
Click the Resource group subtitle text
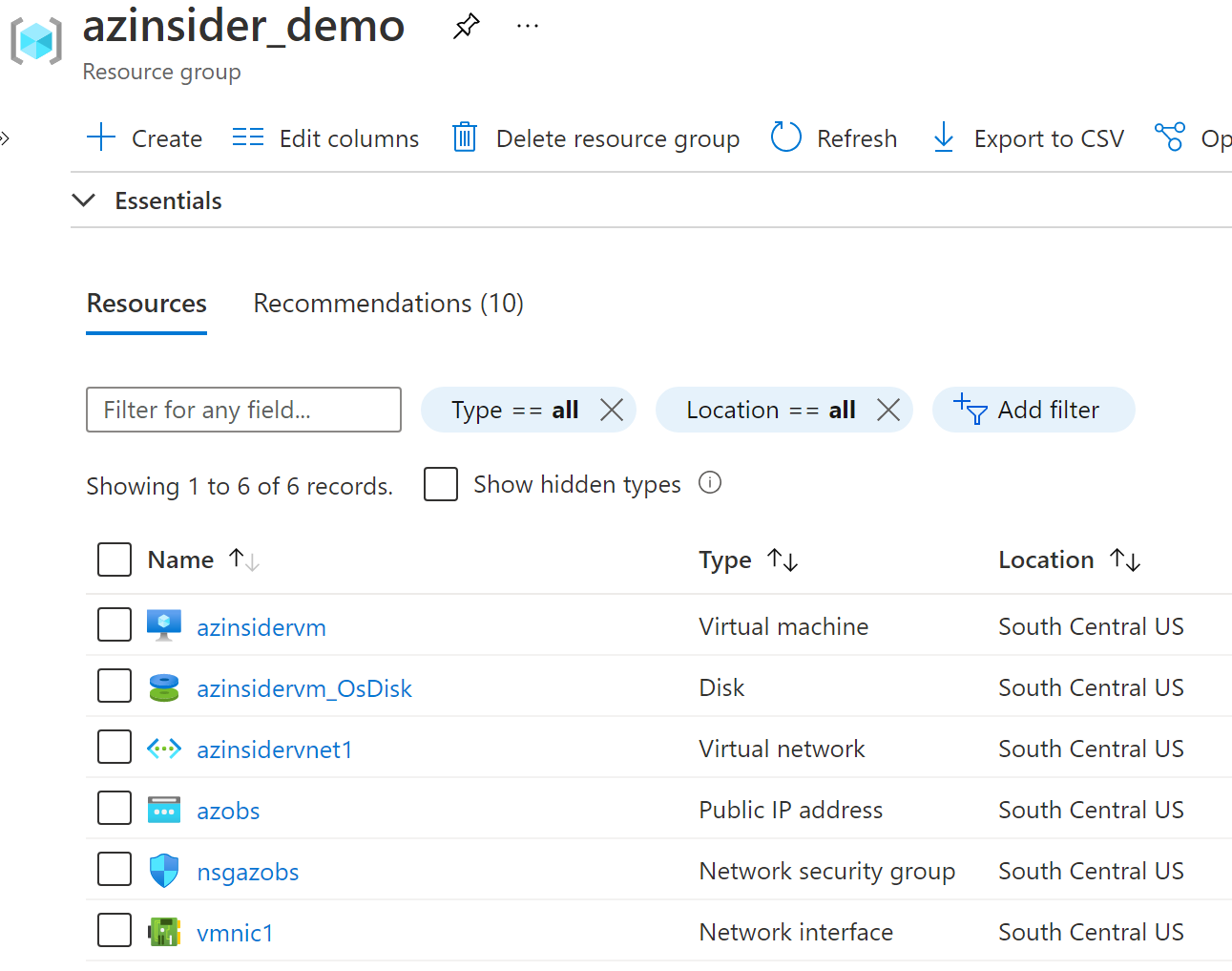(x=161, y=72)
